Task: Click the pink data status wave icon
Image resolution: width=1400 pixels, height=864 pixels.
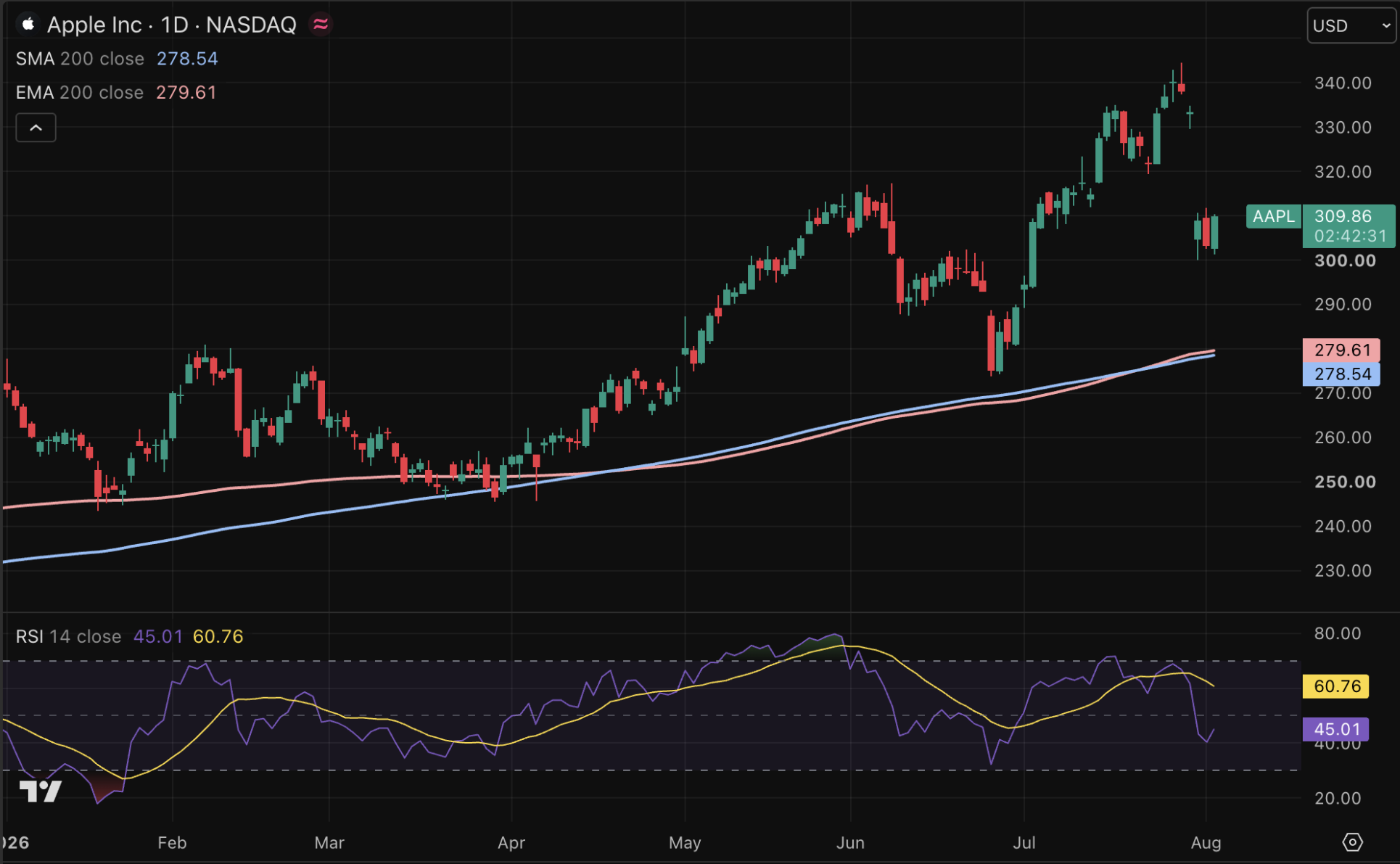Action: (x=321, y=25)
